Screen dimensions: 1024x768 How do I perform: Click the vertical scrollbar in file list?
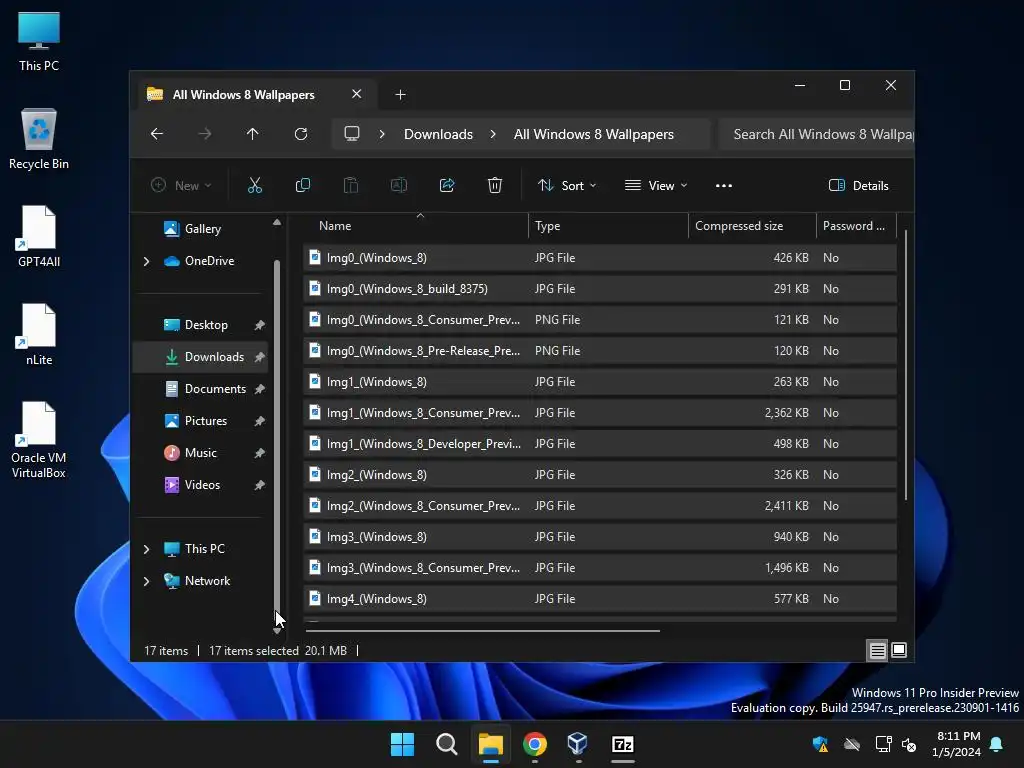[906, 366]
